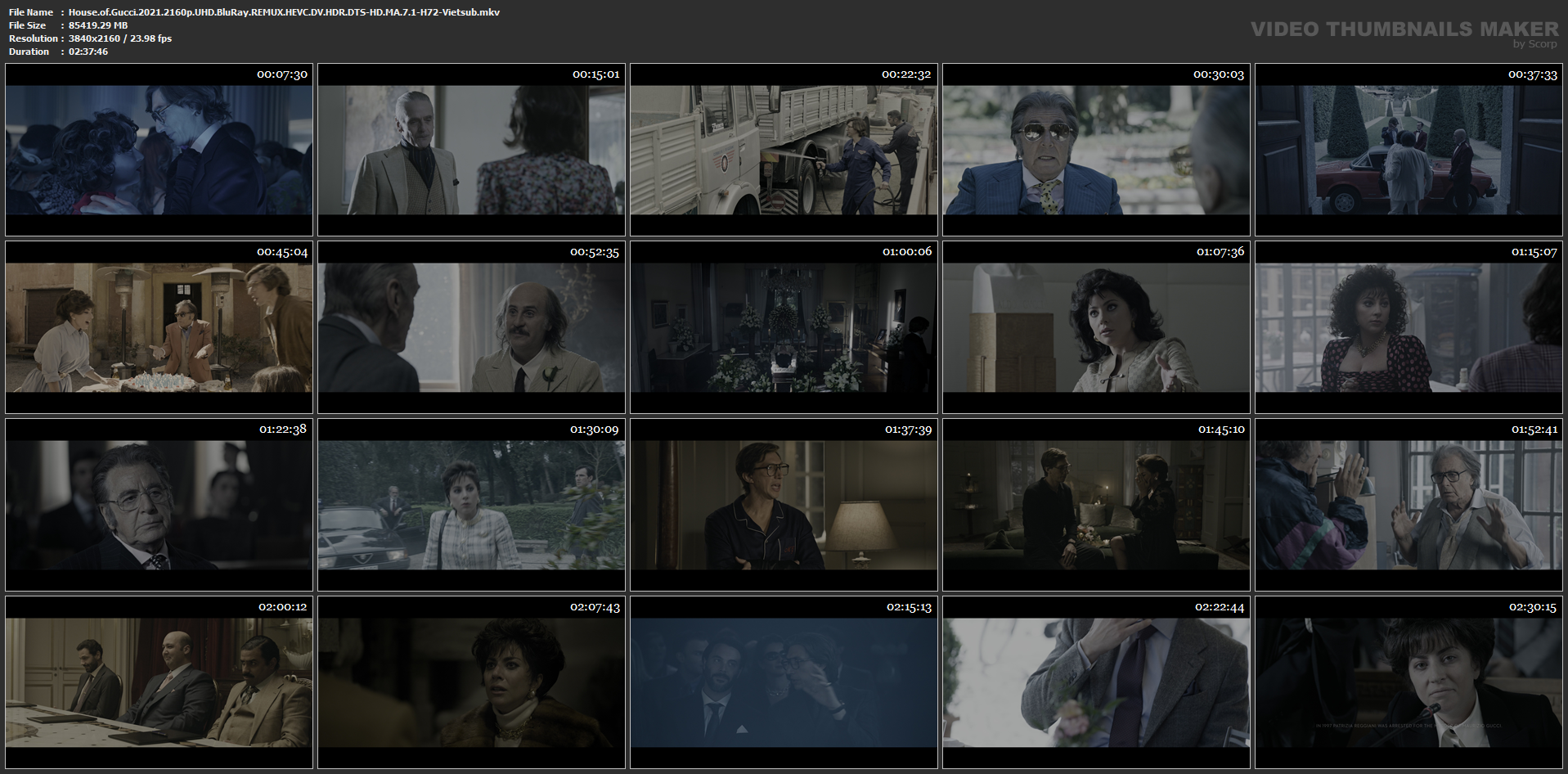
Task: Click the timestamp text 00:37:33
Action: [1533, 74]
